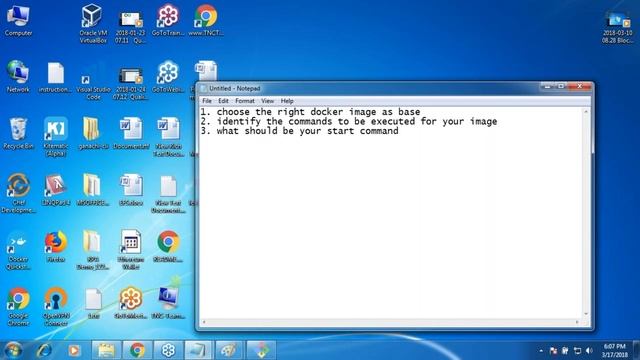Select the Recycle Bin icon
The width and height of the screenshot is (640, 360).
(18, 134)
